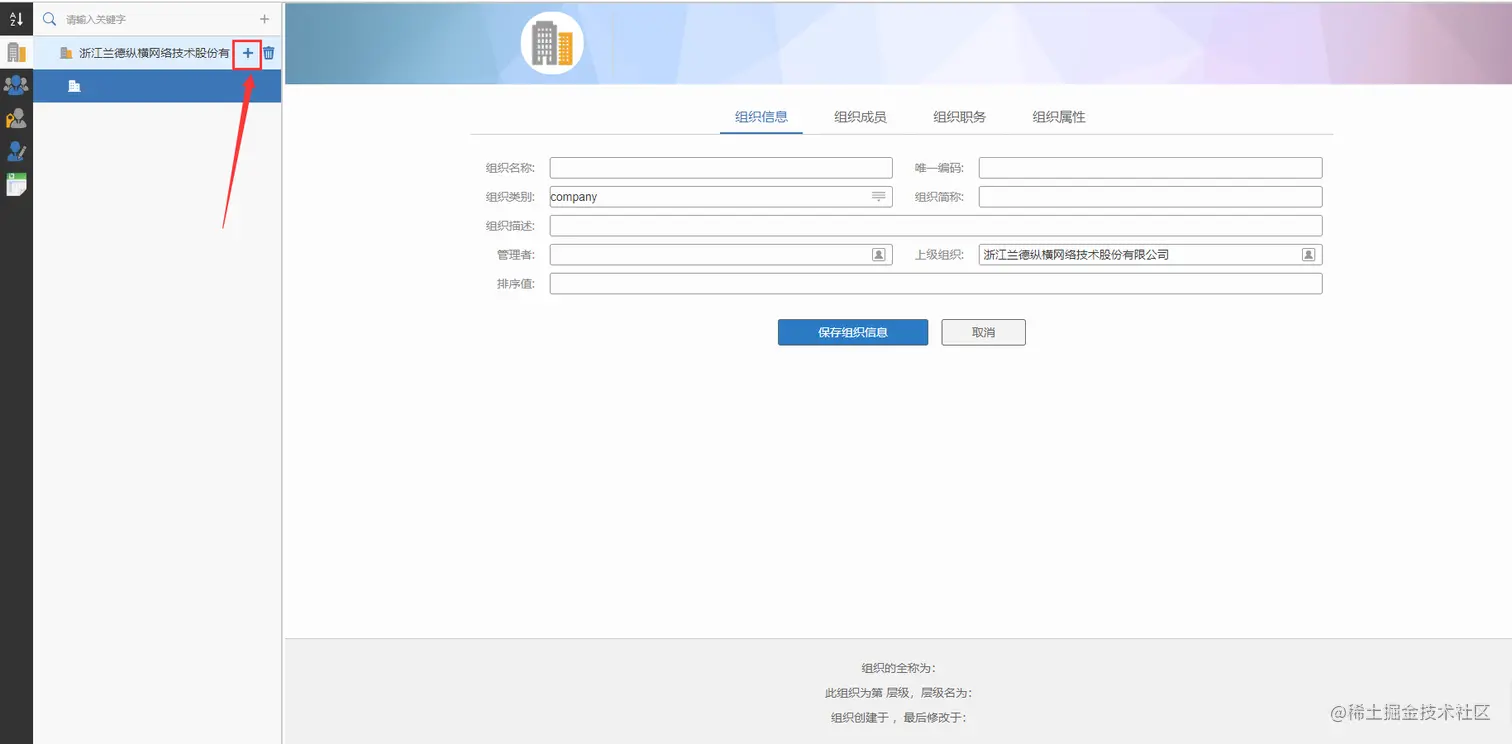Switch to 组织职务 tab
Image resolution: width=1512 pixels, height=744 pixels.
[x=960, y=117]
